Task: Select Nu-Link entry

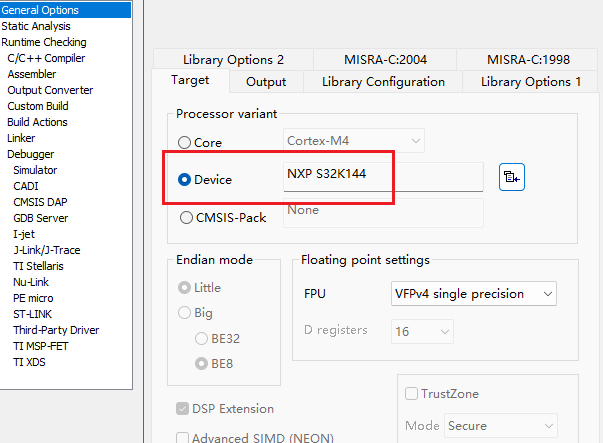Action: [x=31, y=282]
